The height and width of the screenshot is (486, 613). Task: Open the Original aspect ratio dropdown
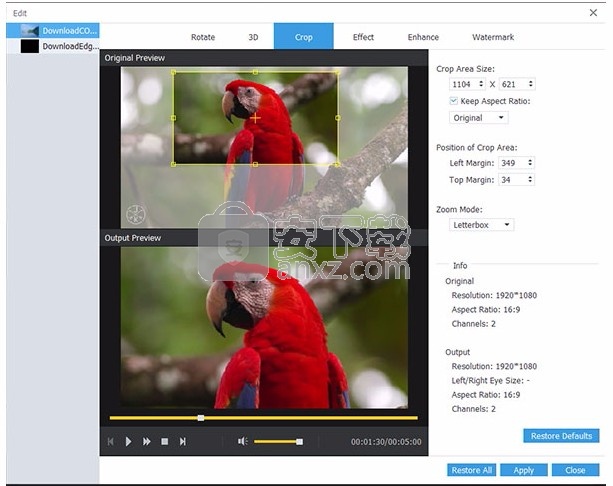[479, 118]
